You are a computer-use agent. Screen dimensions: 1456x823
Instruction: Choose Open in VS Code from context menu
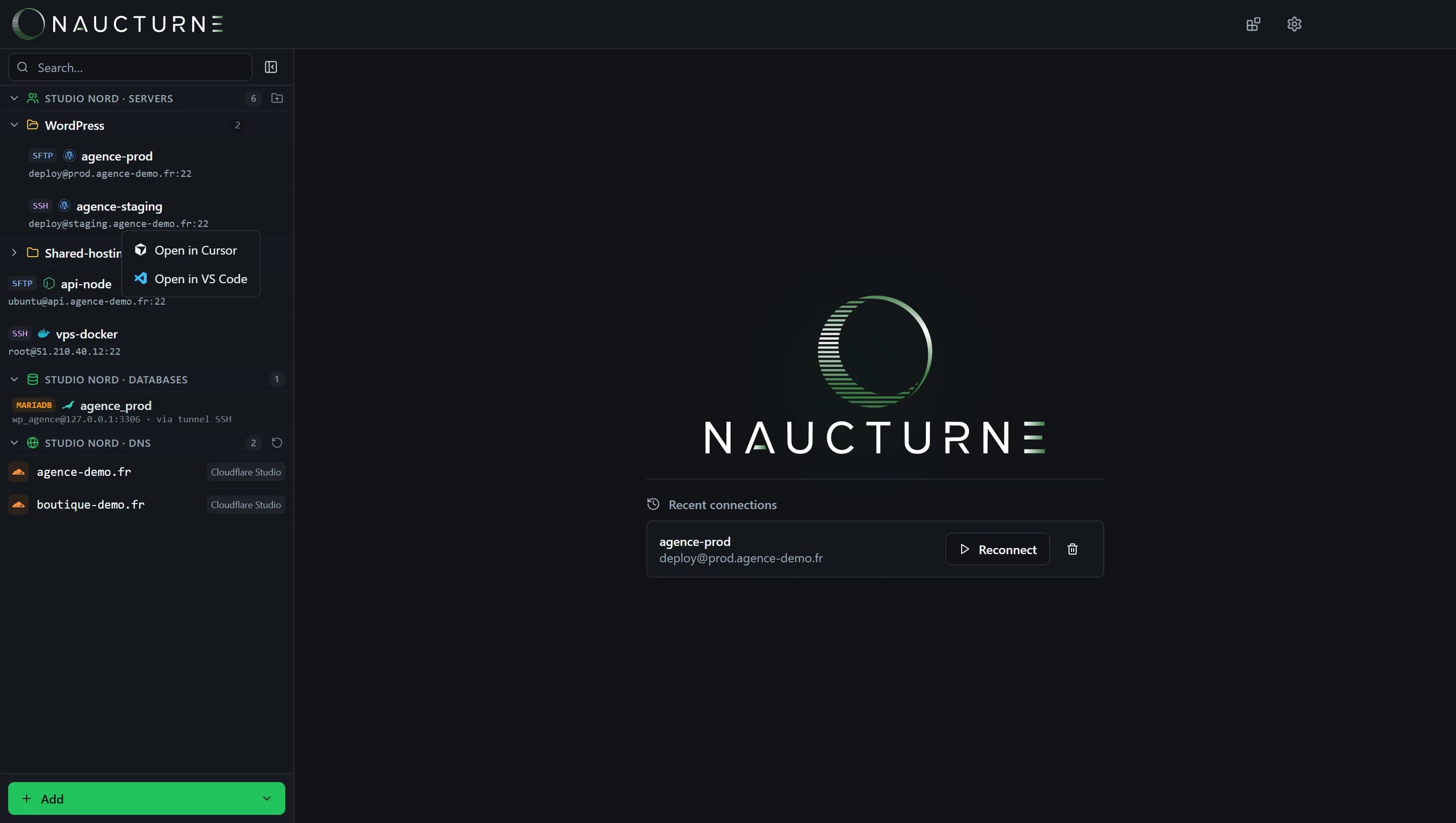(x=191, y=279)
